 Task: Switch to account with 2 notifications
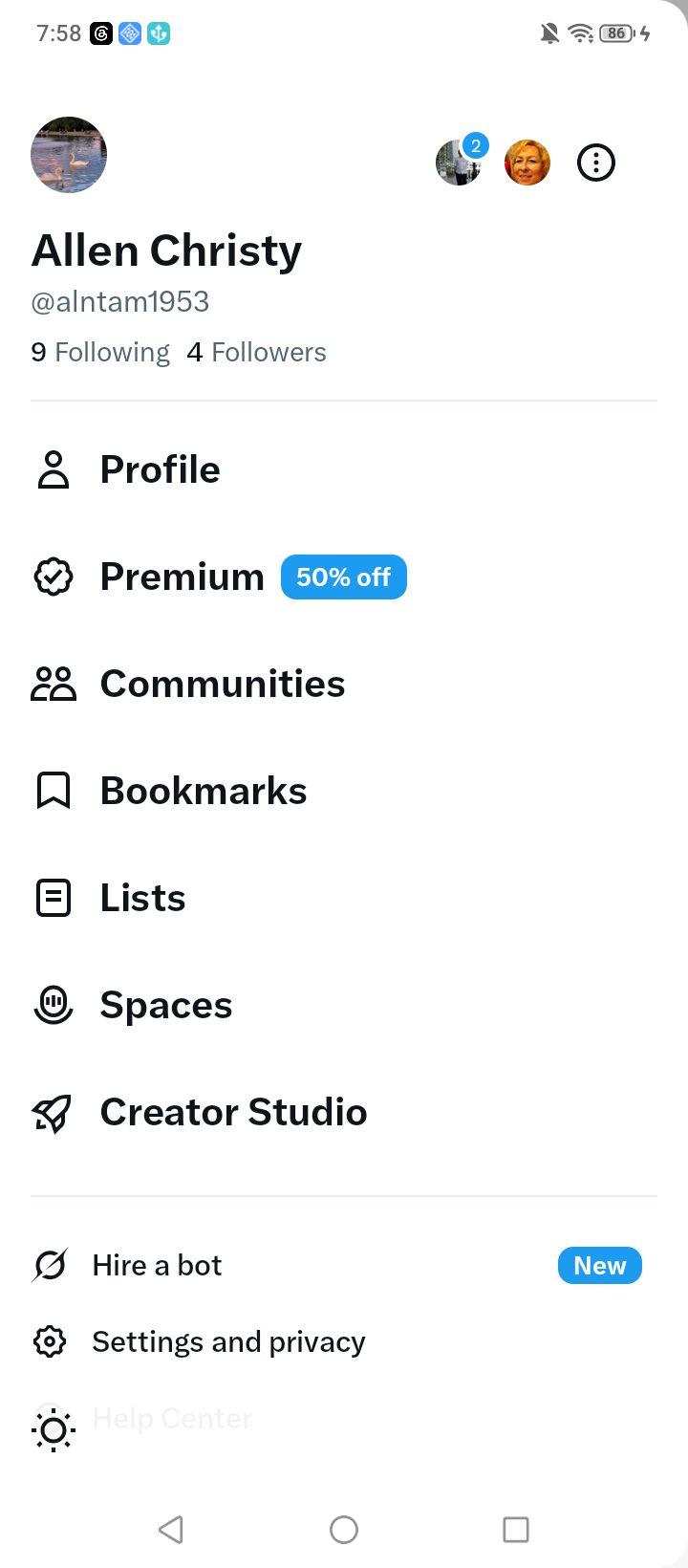coord(460,161)
